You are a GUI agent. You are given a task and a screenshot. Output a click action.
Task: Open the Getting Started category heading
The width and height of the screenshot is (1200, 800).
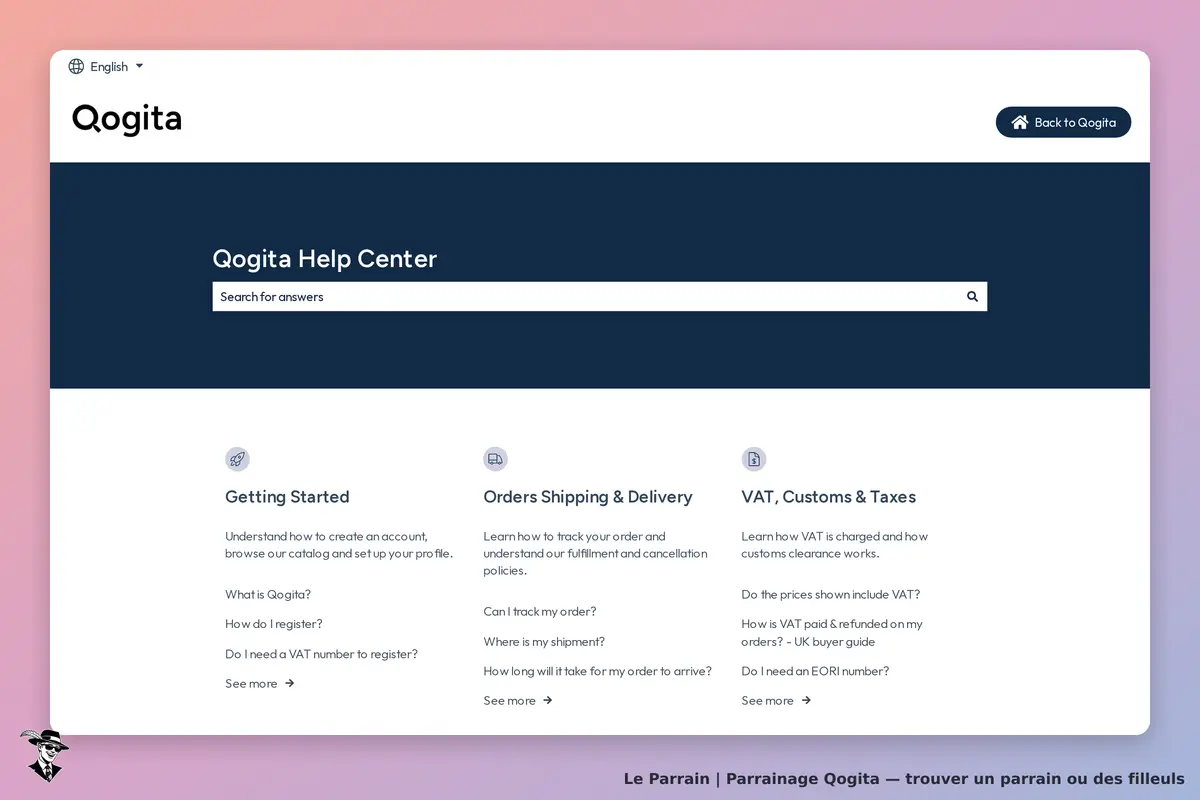pyautogui.click(x=287, y=497)
